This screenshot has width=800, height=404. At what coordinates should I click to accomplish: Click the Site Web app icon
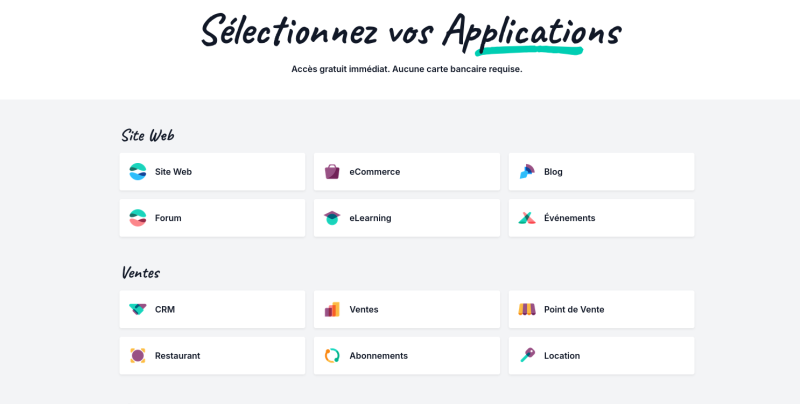pos(138,172)
